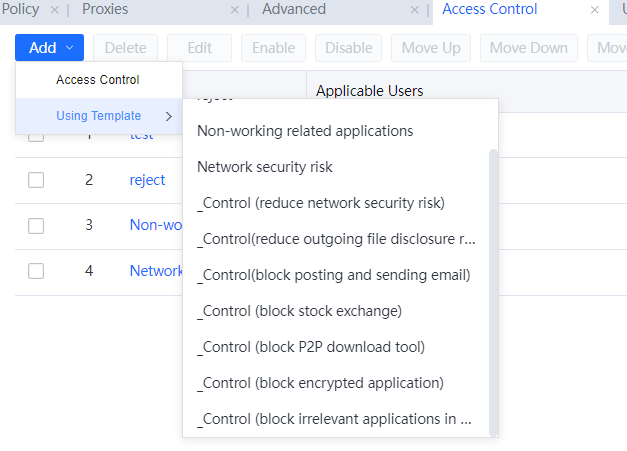
Task: Choose Access Control from Add menu
Action: (x=98, y=80)
